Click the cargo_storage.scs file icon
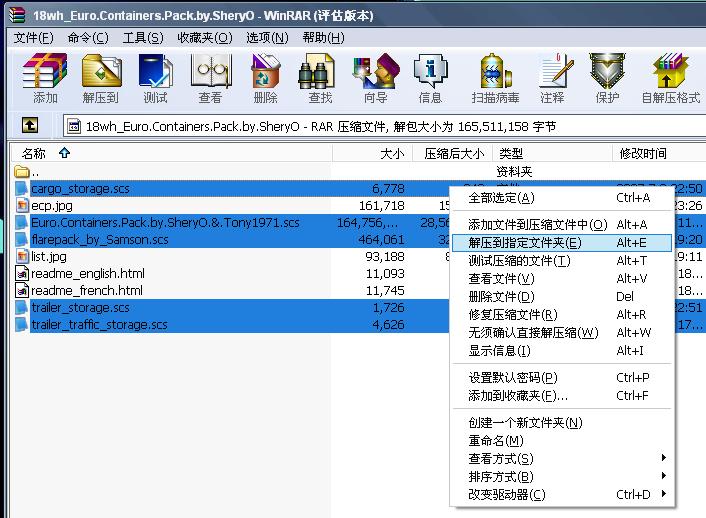 tap(21, 189)
